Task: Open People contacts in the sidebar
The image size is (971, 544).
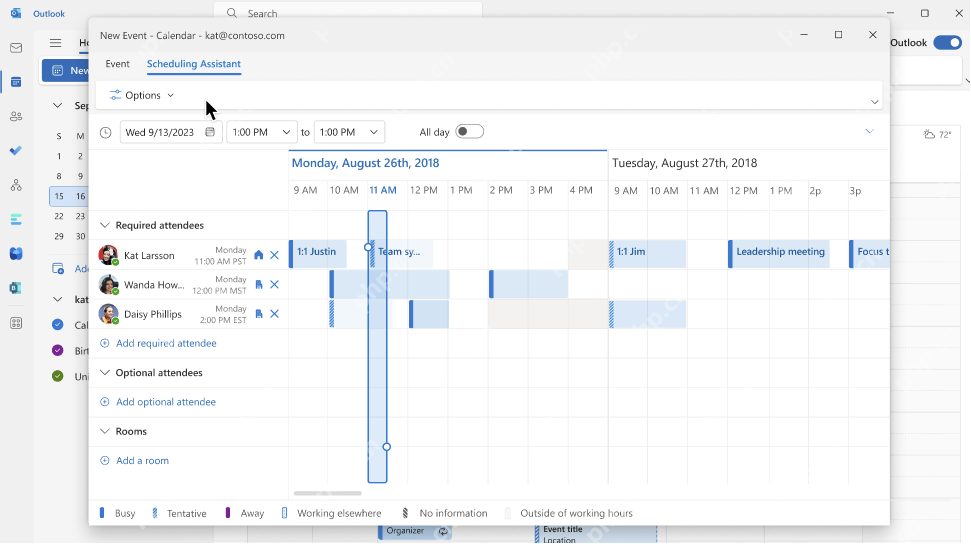Action: (x=16, y=116)
